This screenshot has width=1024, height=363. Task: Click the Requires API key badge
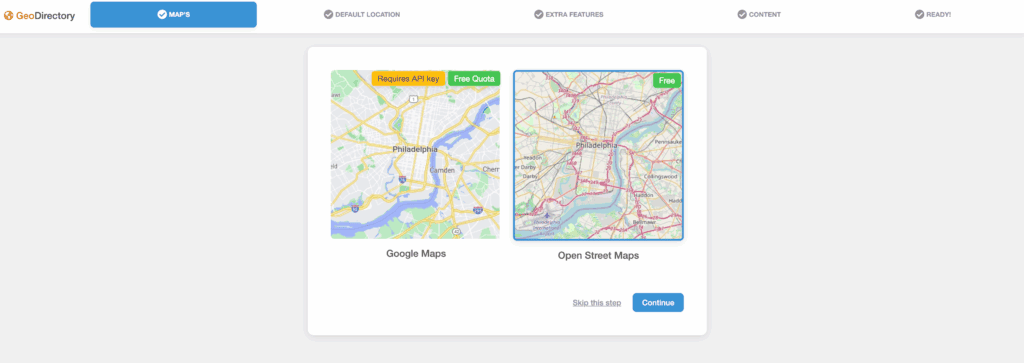tap(408, 78)
